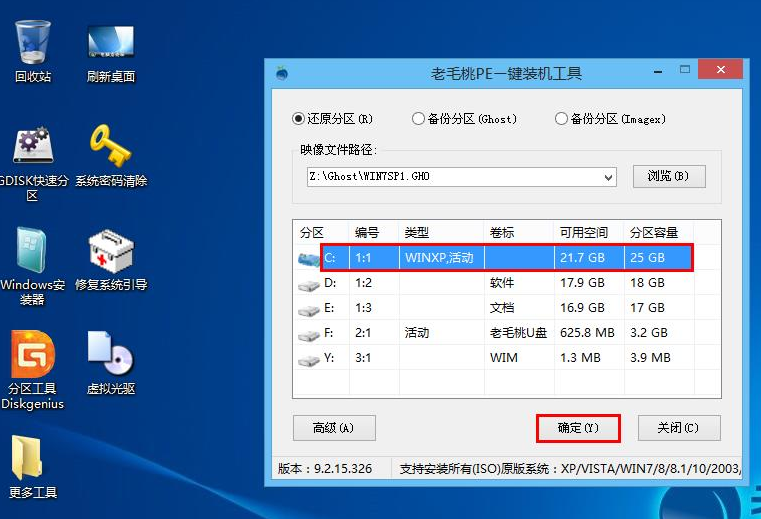Open GDISK快速分区 desktop icon
This screenshot has width=761, height=519.
33,163
